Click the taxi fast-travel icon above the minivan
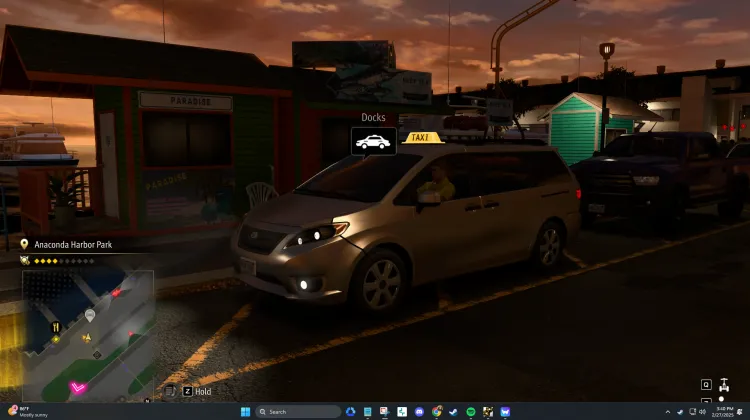750x420 pixels. (x=374, y=141)
